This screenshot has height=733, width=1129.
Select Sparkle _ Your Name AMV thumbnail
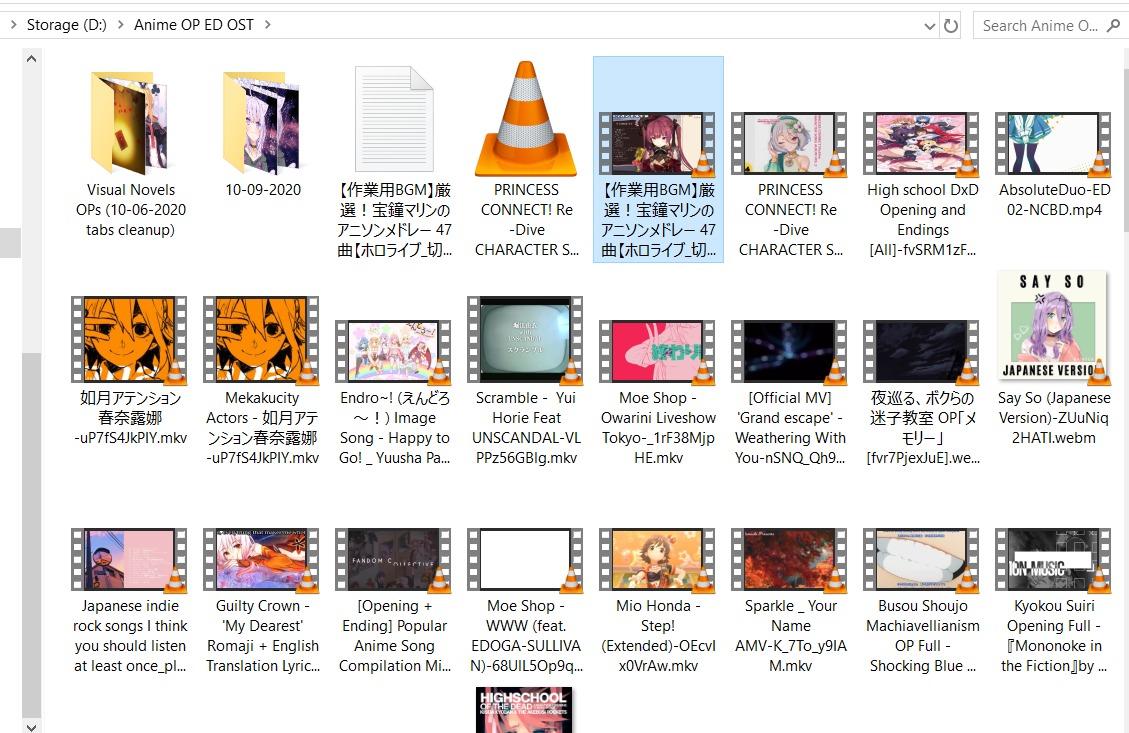click(790, 560)
